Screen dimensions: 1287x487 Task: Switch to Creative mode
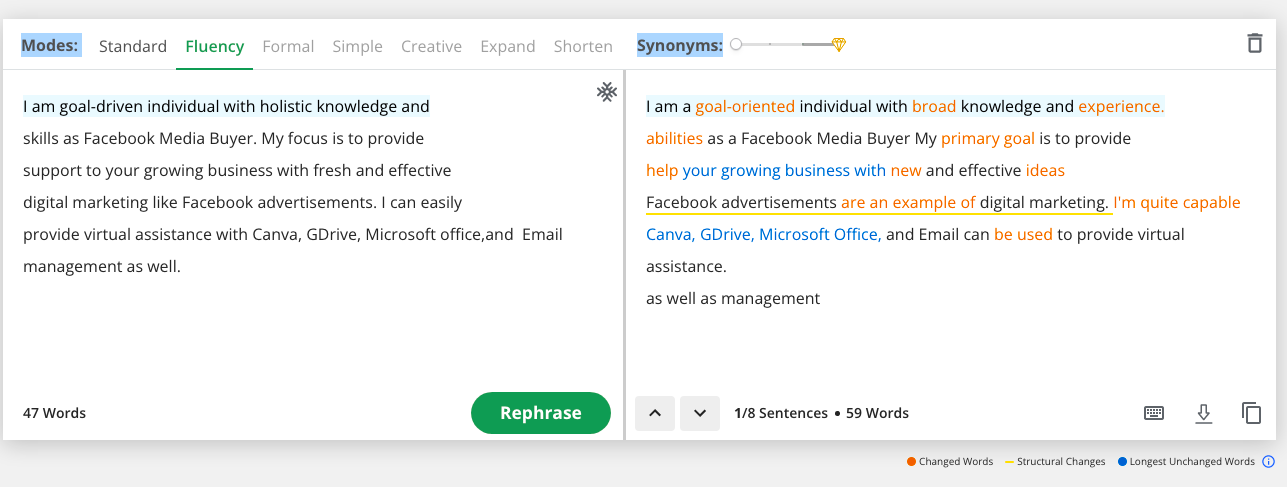coord(431,46)
